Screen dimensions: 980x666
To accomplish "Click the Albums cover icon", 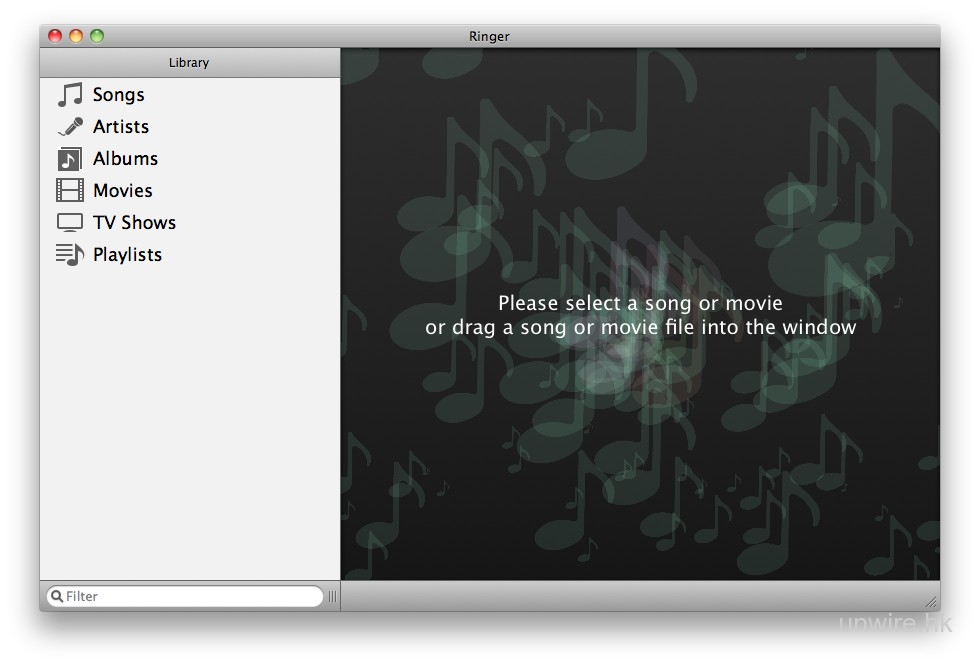I will click(x=70, y=159).
